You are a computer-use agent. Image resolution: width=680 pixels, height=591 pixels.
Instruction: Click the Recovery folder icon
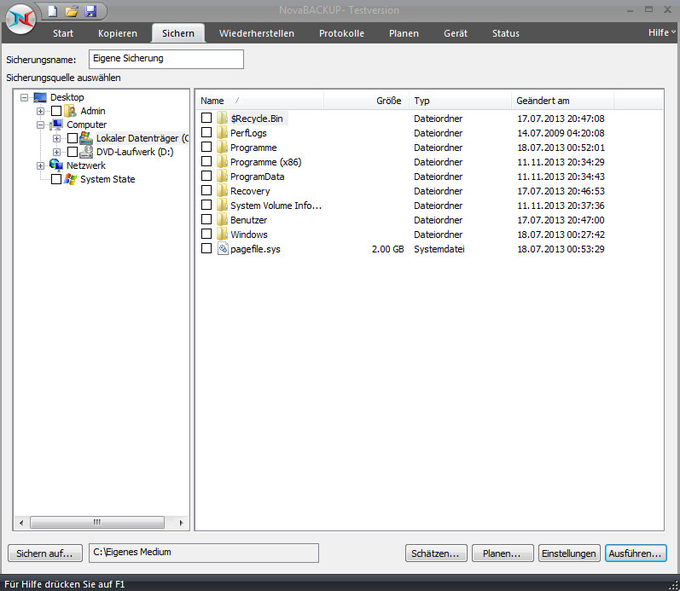[222, 191]
